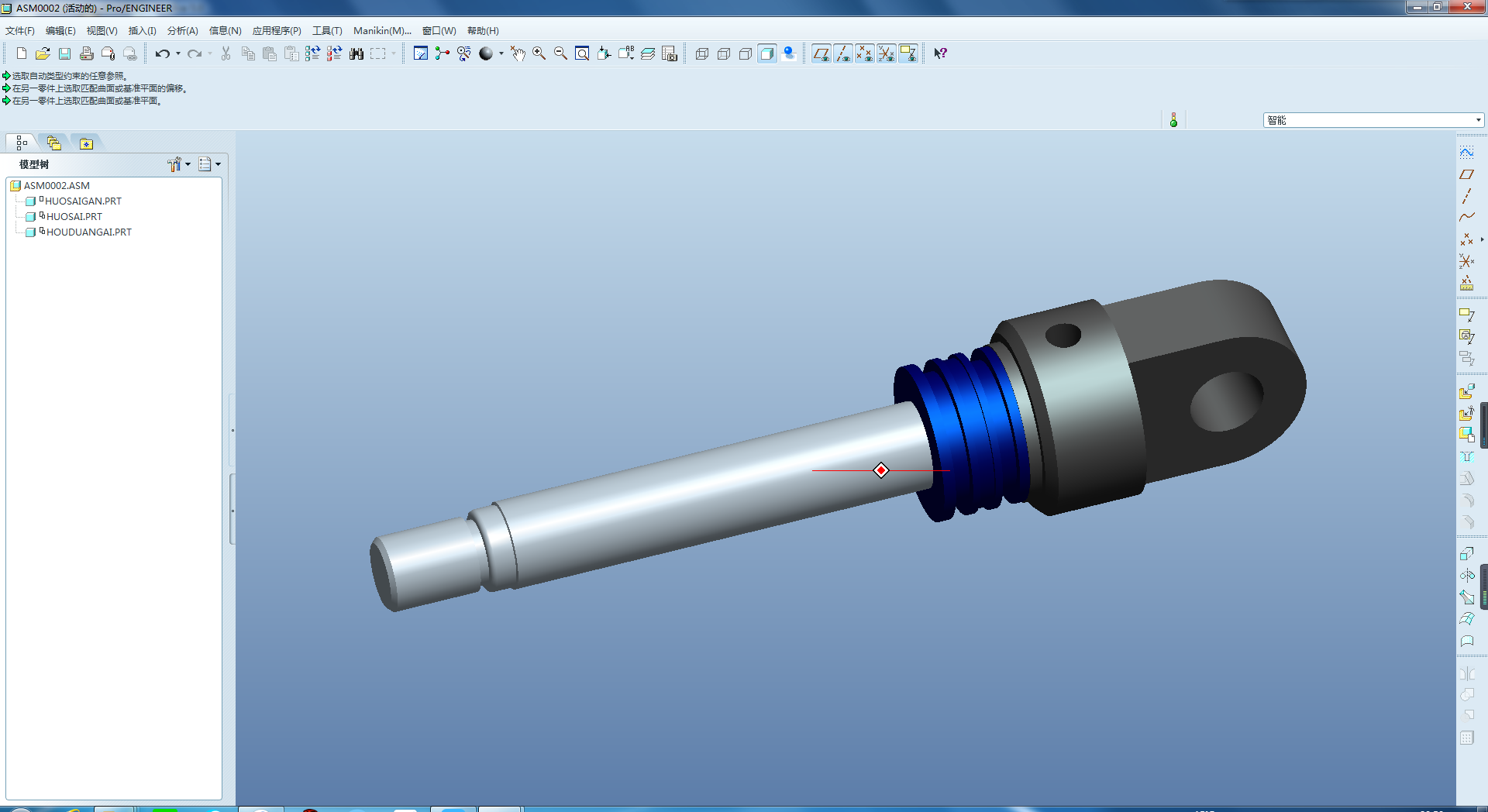Select the Revolve tool

point(1467,575)
